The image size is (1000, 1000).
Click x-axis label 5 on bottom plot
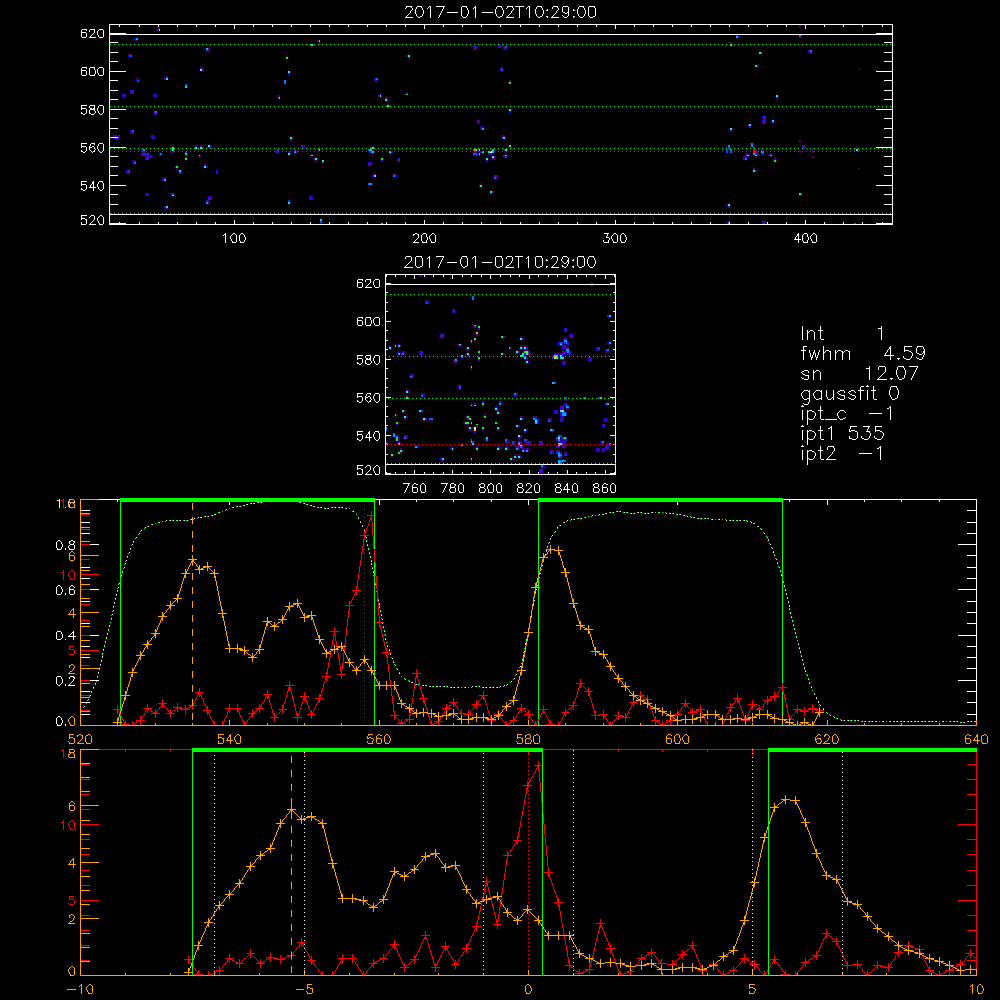(x=753, y=990)
